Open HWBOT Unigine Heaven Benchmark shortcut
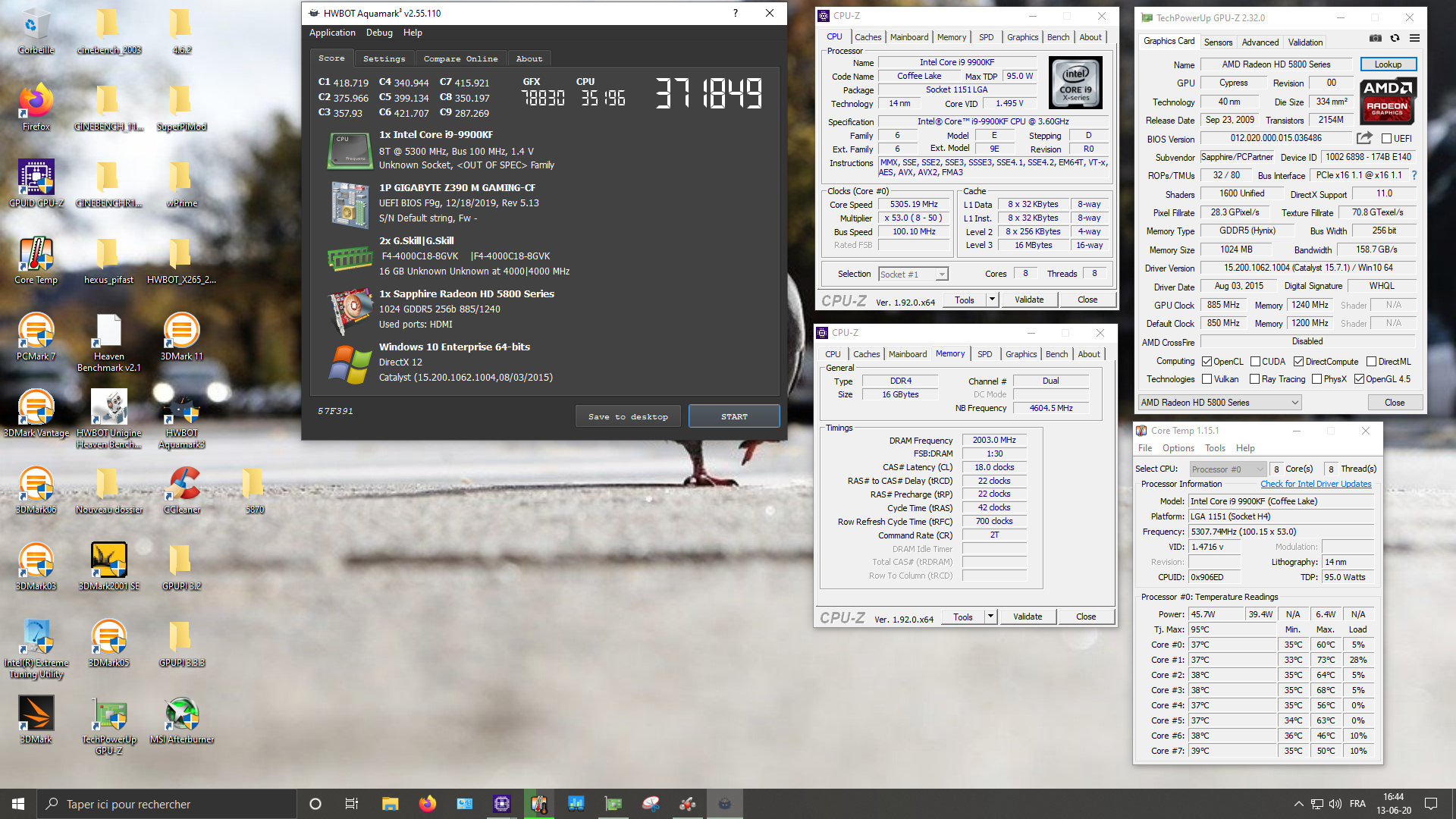The image size is (1456, 819). (x=108, y=419)
